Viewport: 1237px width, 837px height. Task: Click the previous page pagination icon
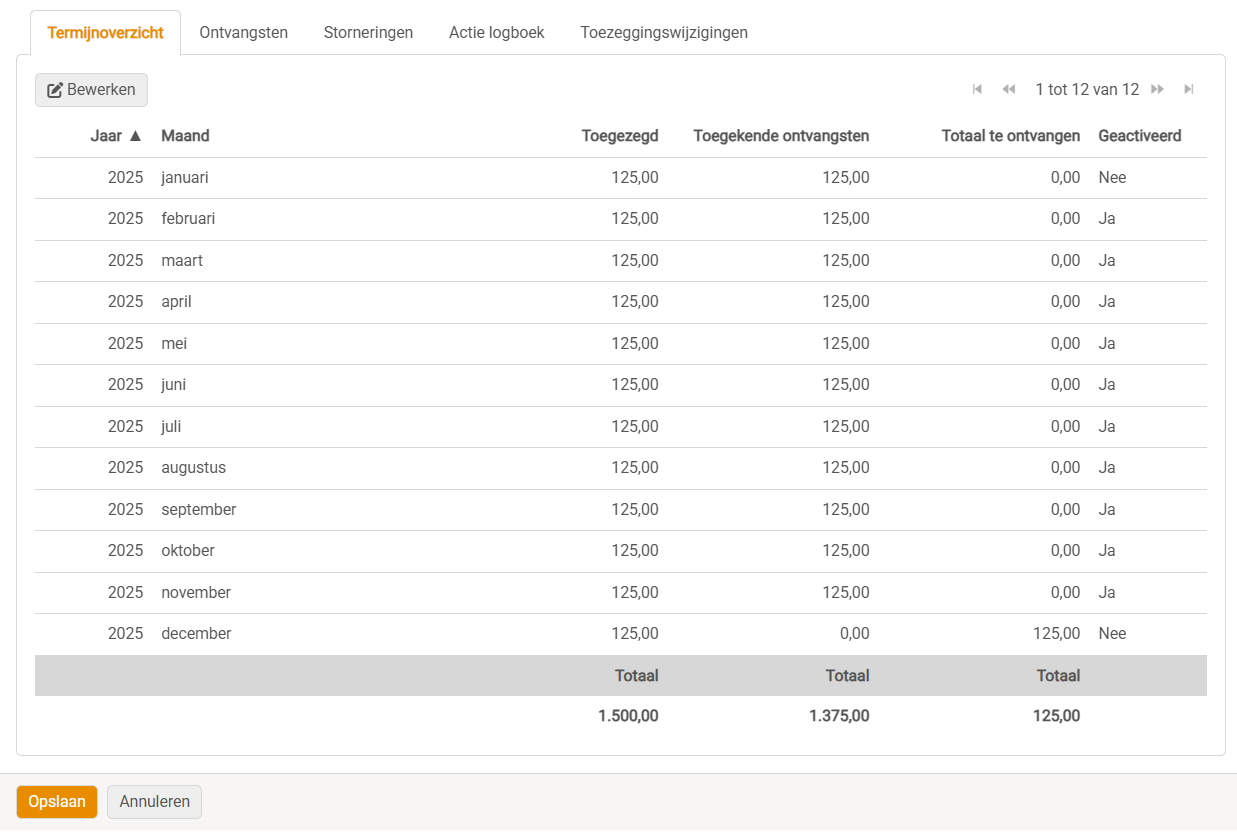[x=1009, y=90]
